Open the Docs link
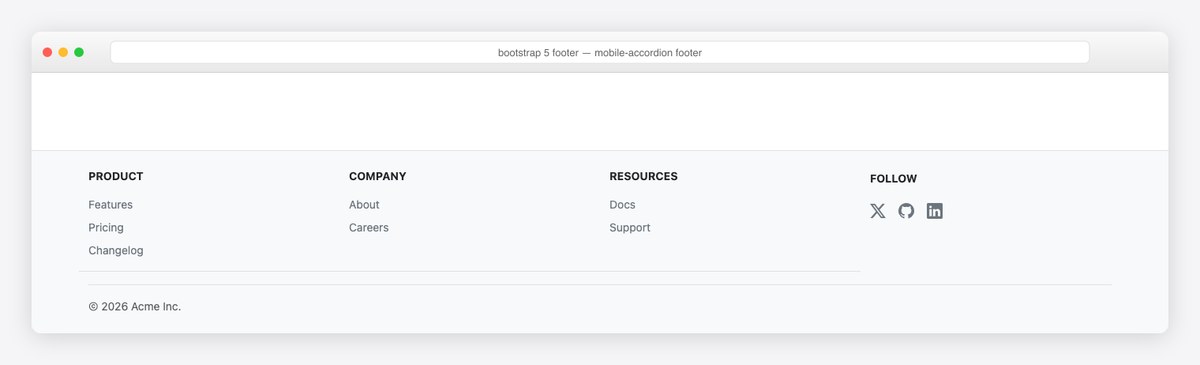Screen dimensions: 1200x365 [x=622, y=205]
